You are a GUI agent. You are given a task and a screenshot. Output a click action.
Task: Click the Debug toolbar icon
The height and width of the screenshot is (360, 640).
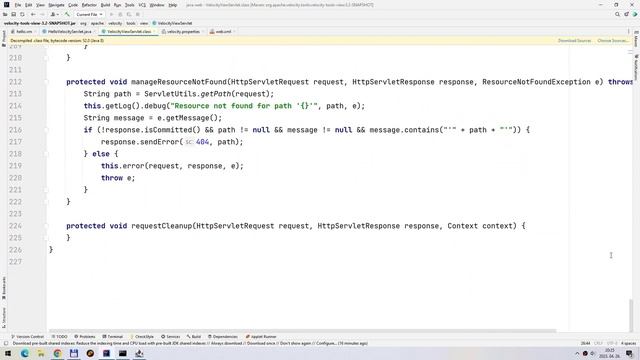tap(120, 14)
